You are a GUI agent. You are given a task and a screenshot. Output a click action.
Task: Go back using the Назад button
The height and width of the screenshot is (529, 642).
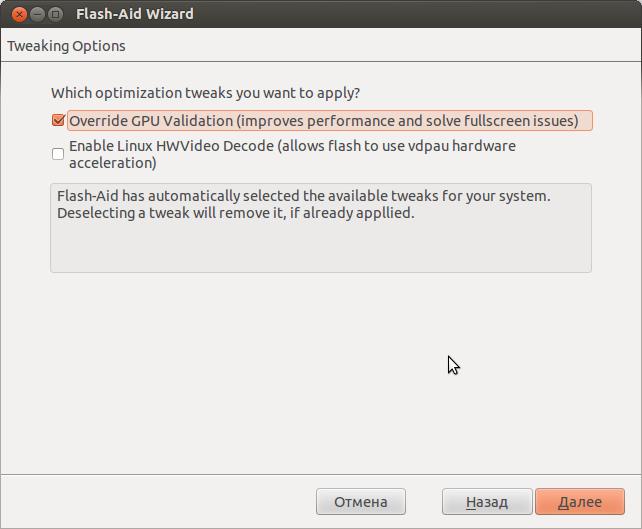tap(487, 502)
